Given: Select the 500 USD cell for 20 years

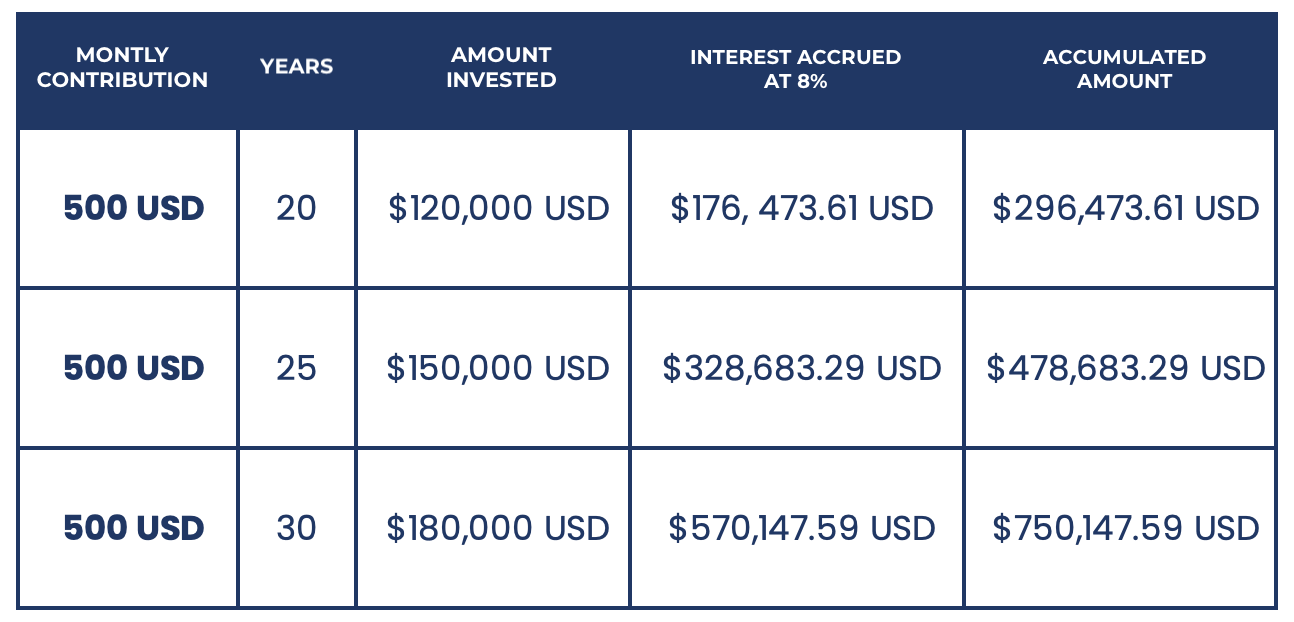Looking at the screenshot, I should (x=134, y=208).
